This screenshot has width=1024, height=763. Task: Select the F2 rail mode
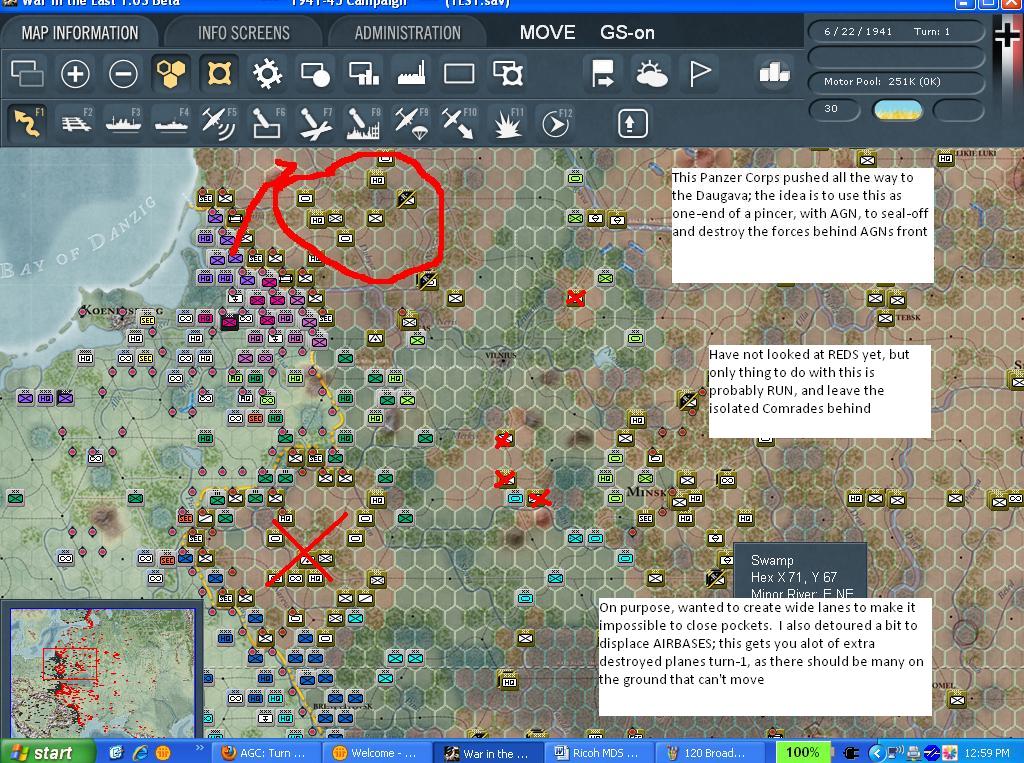pos(76,123)
